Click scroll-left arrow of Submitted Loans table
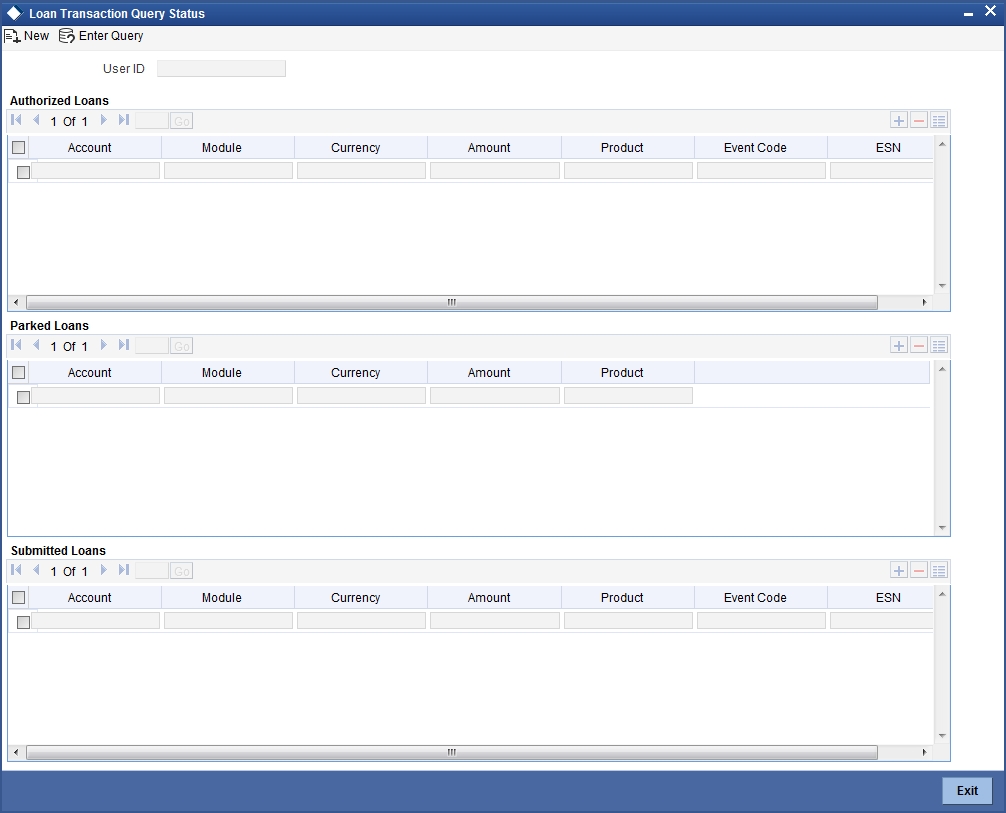This screenshot has height=813, width=1006. coord(16,752)
